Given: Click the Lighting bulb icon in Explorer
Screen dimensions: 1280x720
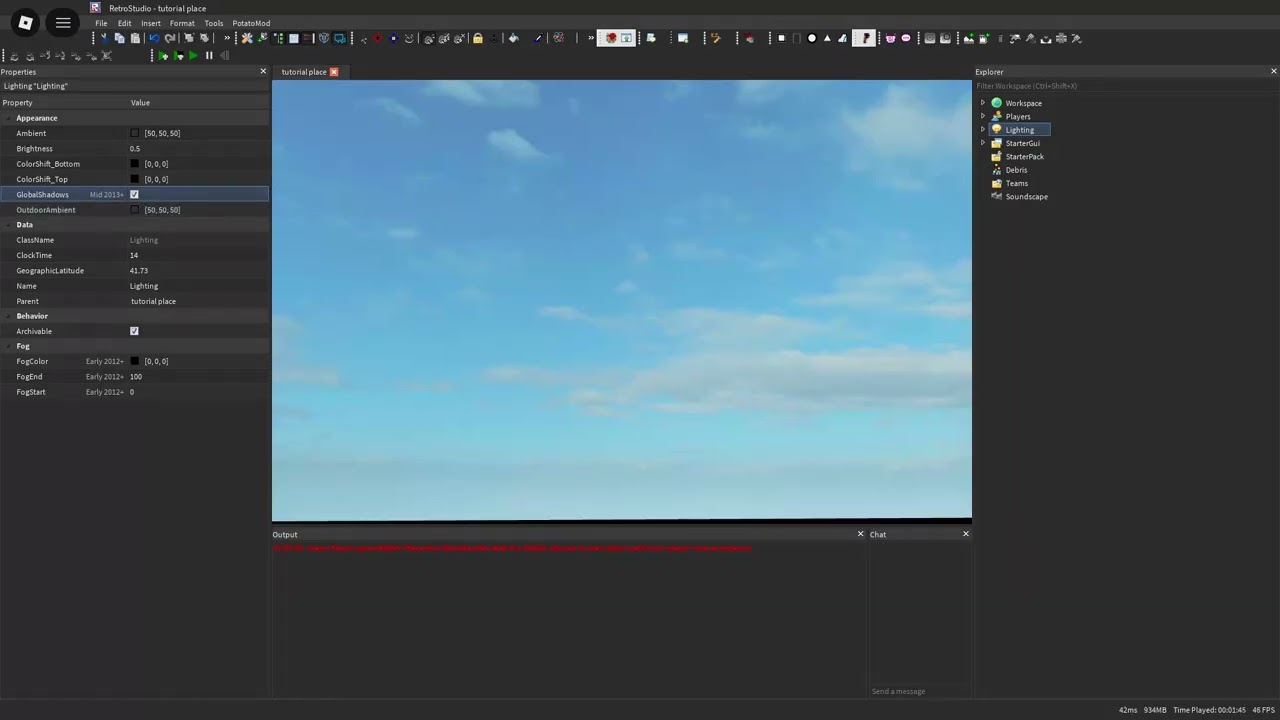Looking at the screenshot, I should pos(996,130).
